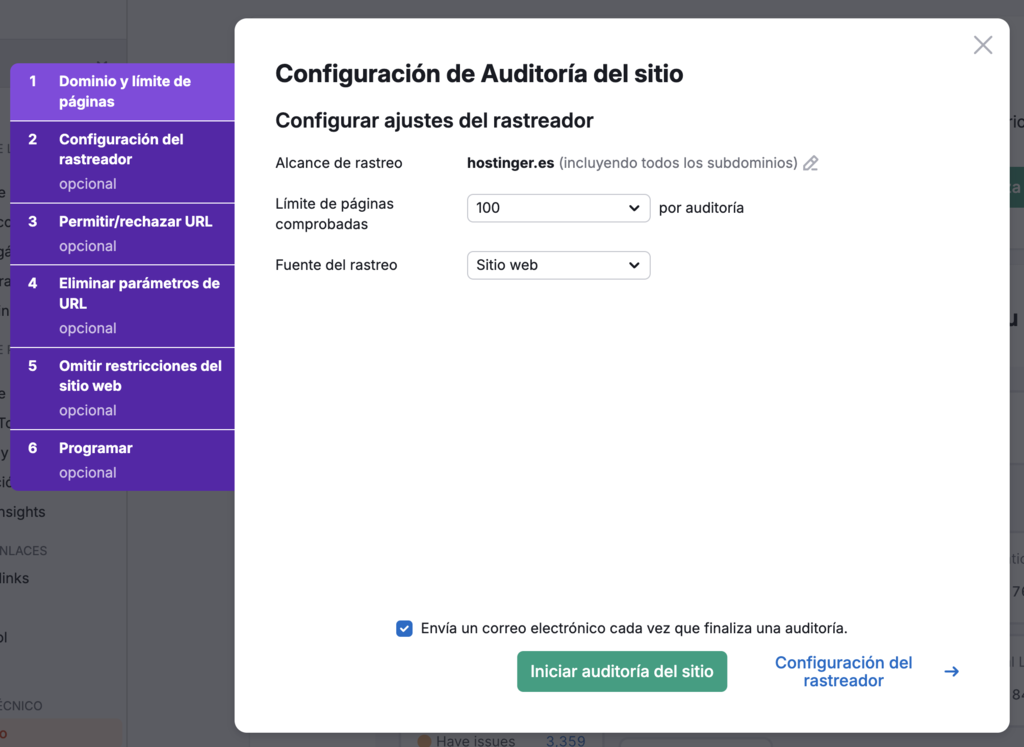Click the hostinger.es domain name

(x=510, y=162)
